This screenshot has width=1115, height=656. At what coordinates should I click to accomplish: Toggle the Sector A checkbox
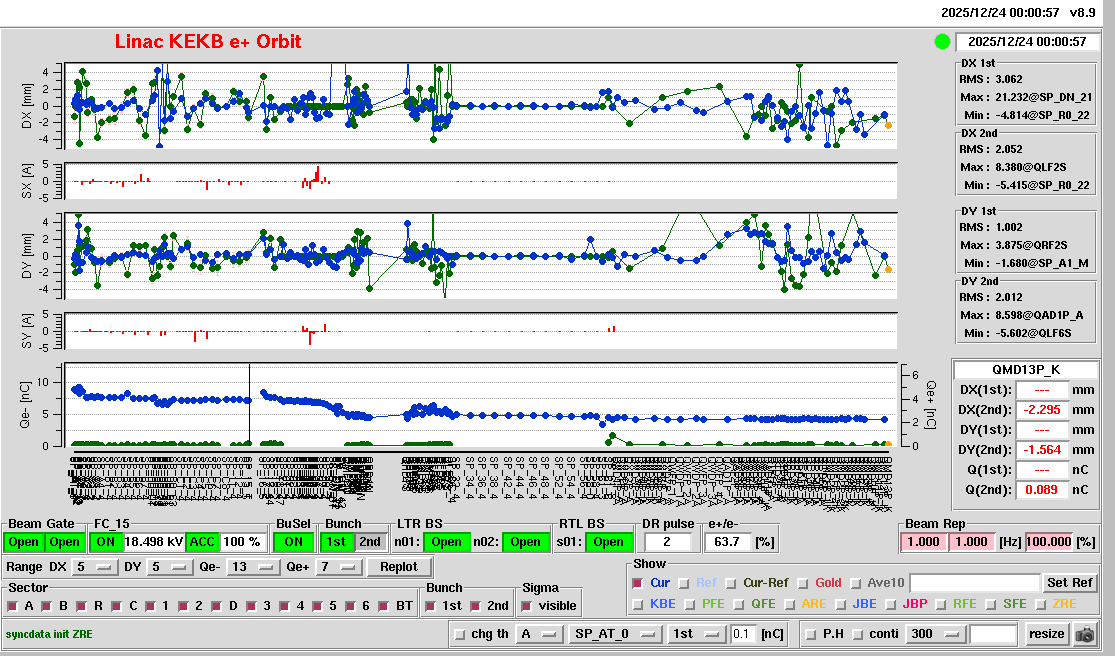[14, 606]
